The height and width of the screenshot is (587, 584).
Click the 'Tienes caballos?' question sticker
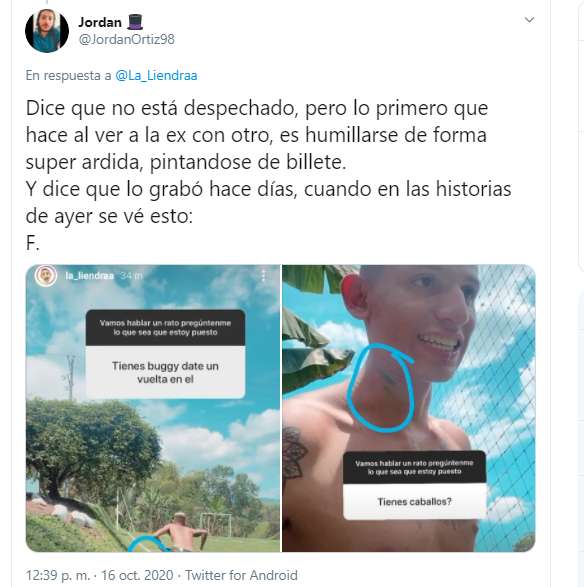[415, 502]
